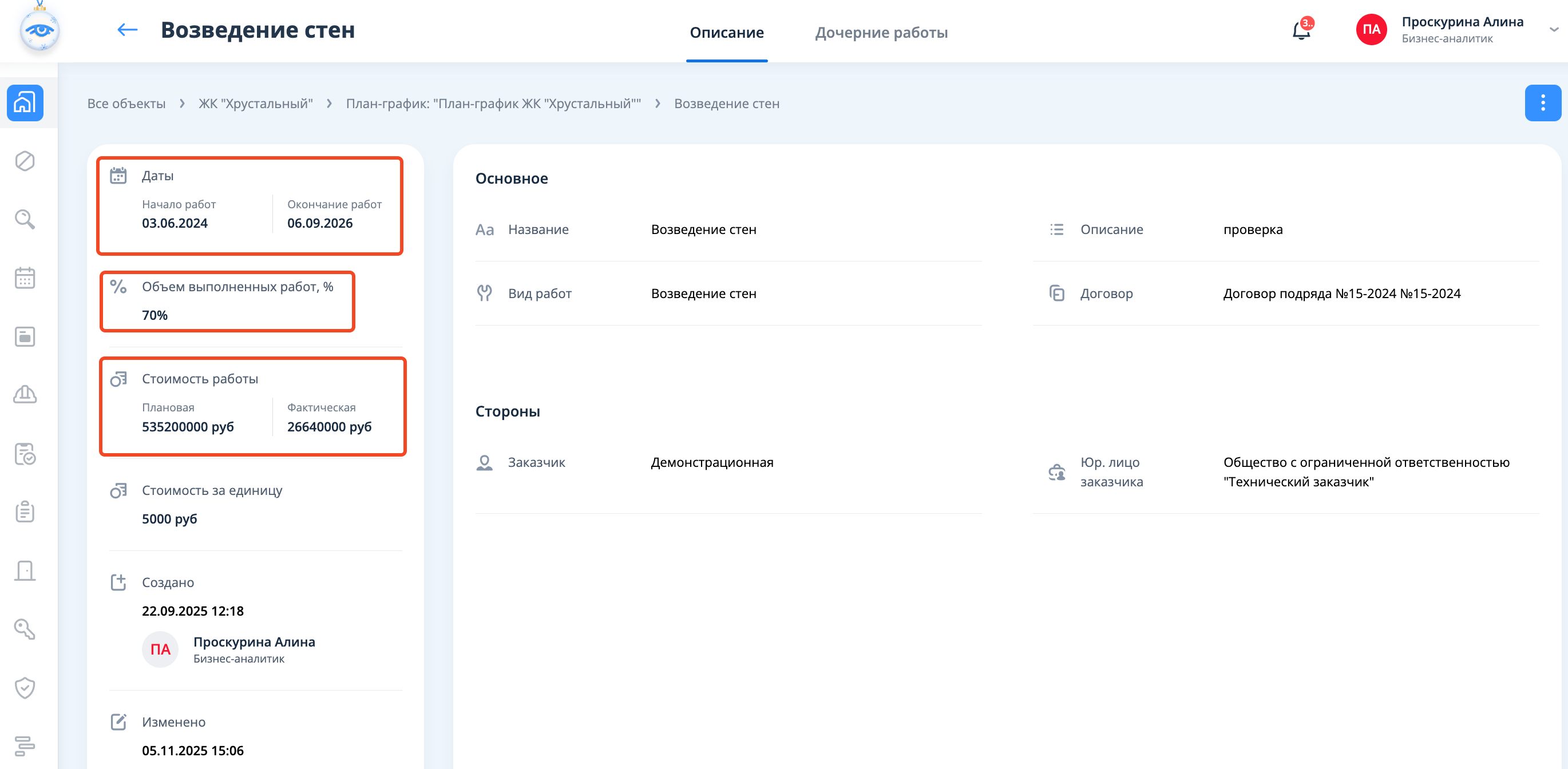Click the shield checkmark sidebar icon
This screenshot has width=1568, height=769.
click(x=25, y=688)
